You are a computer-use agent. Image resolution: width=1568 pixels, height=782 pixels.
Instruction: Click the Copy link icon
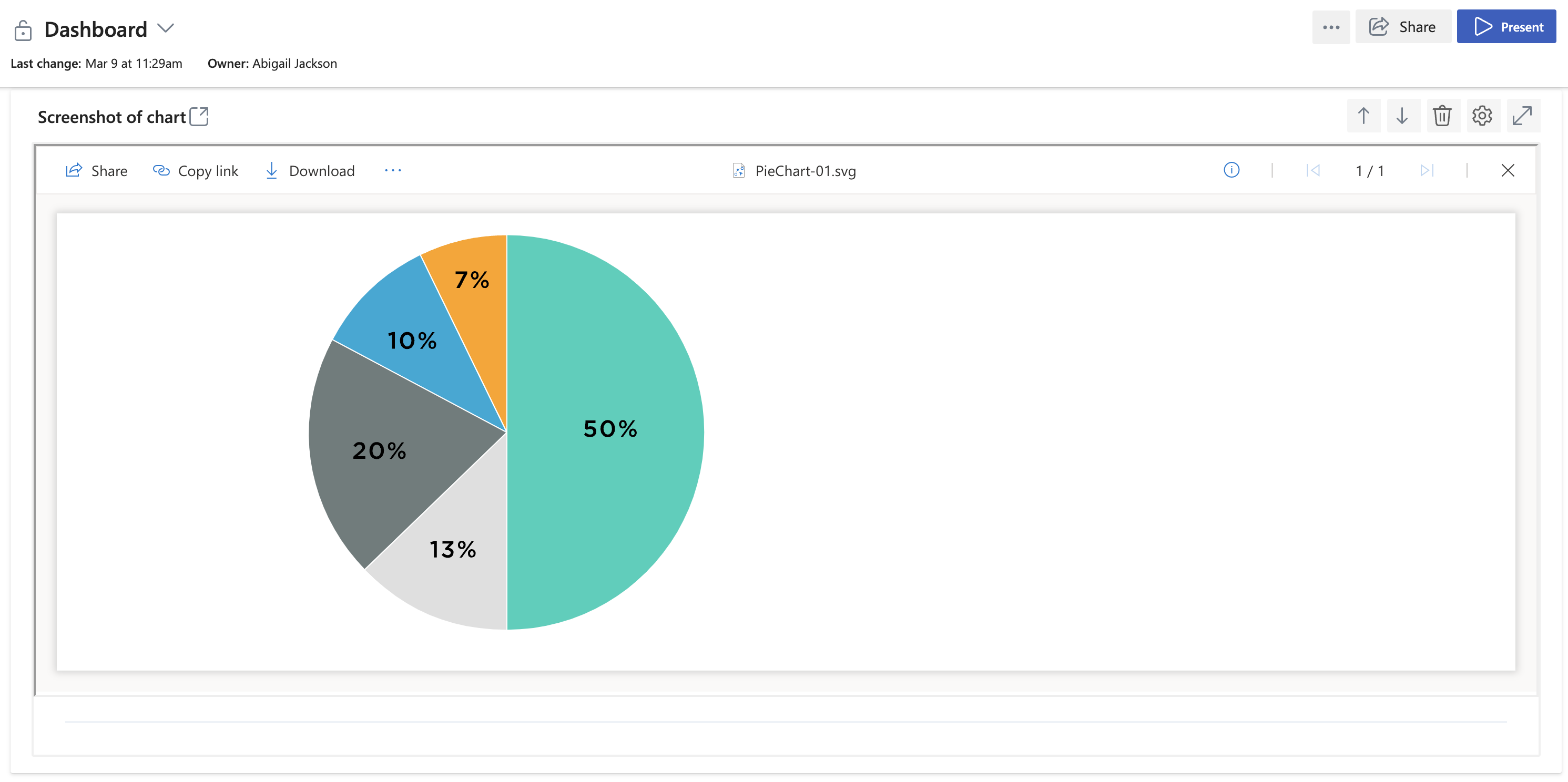coord(159,170)
